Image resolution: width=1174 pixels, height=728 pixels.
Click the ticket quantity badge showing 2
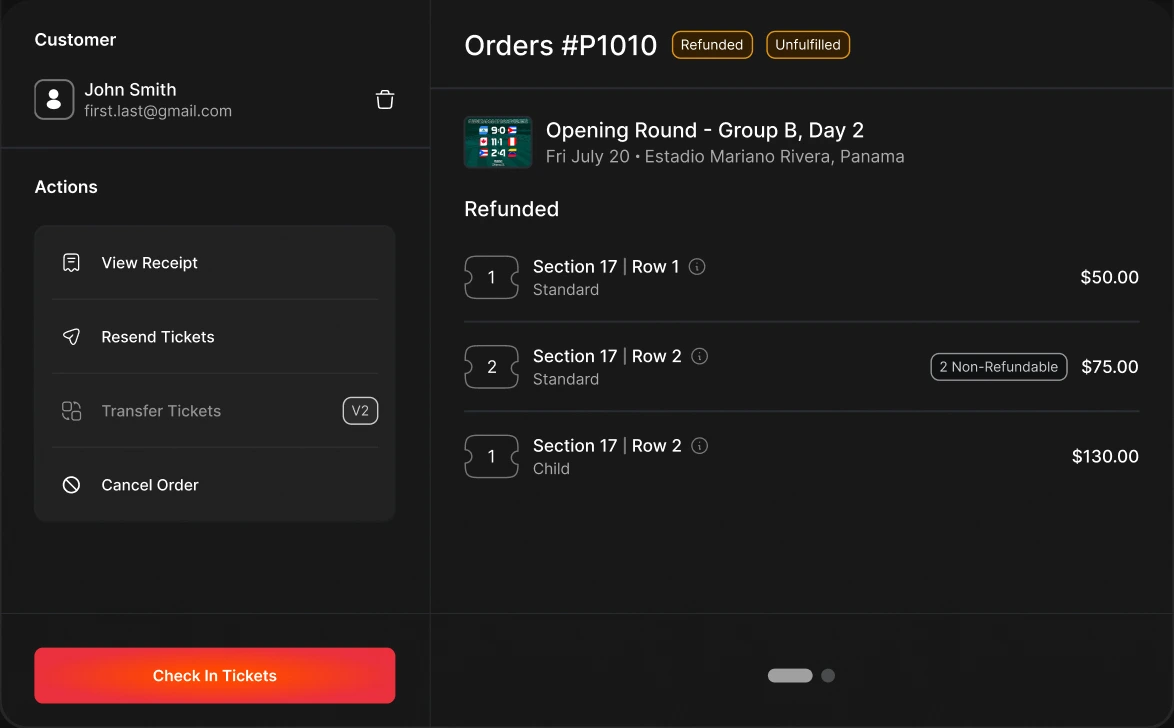[492, 367]
